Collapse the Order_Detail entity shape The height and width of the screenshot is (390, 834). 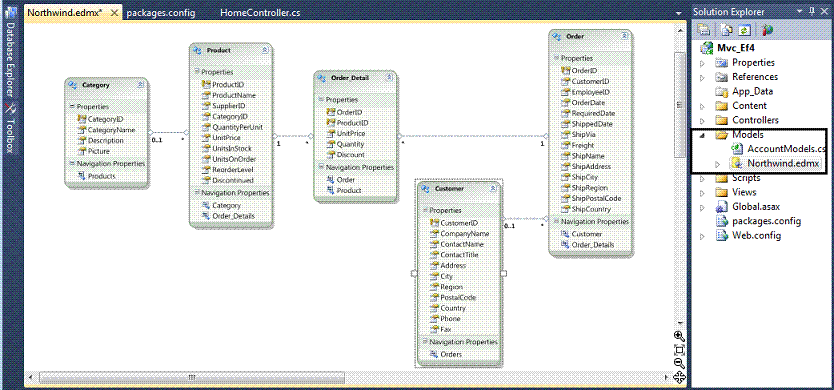(389, 78)
